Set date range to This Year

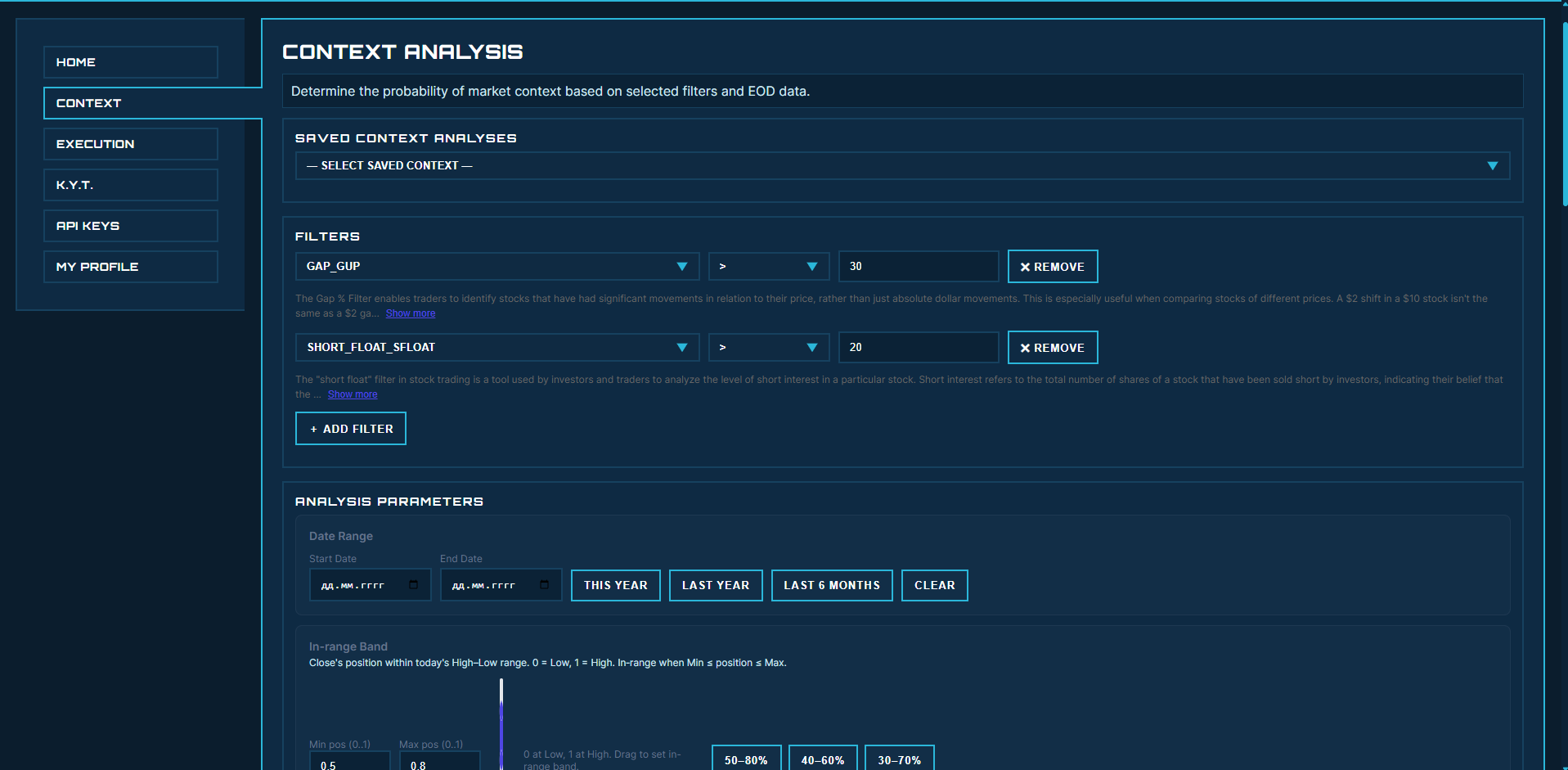coord(616,586)
